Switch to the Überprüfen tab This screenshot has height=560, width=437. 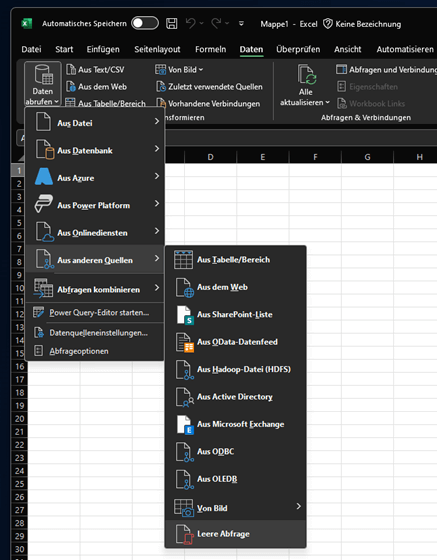298,49
